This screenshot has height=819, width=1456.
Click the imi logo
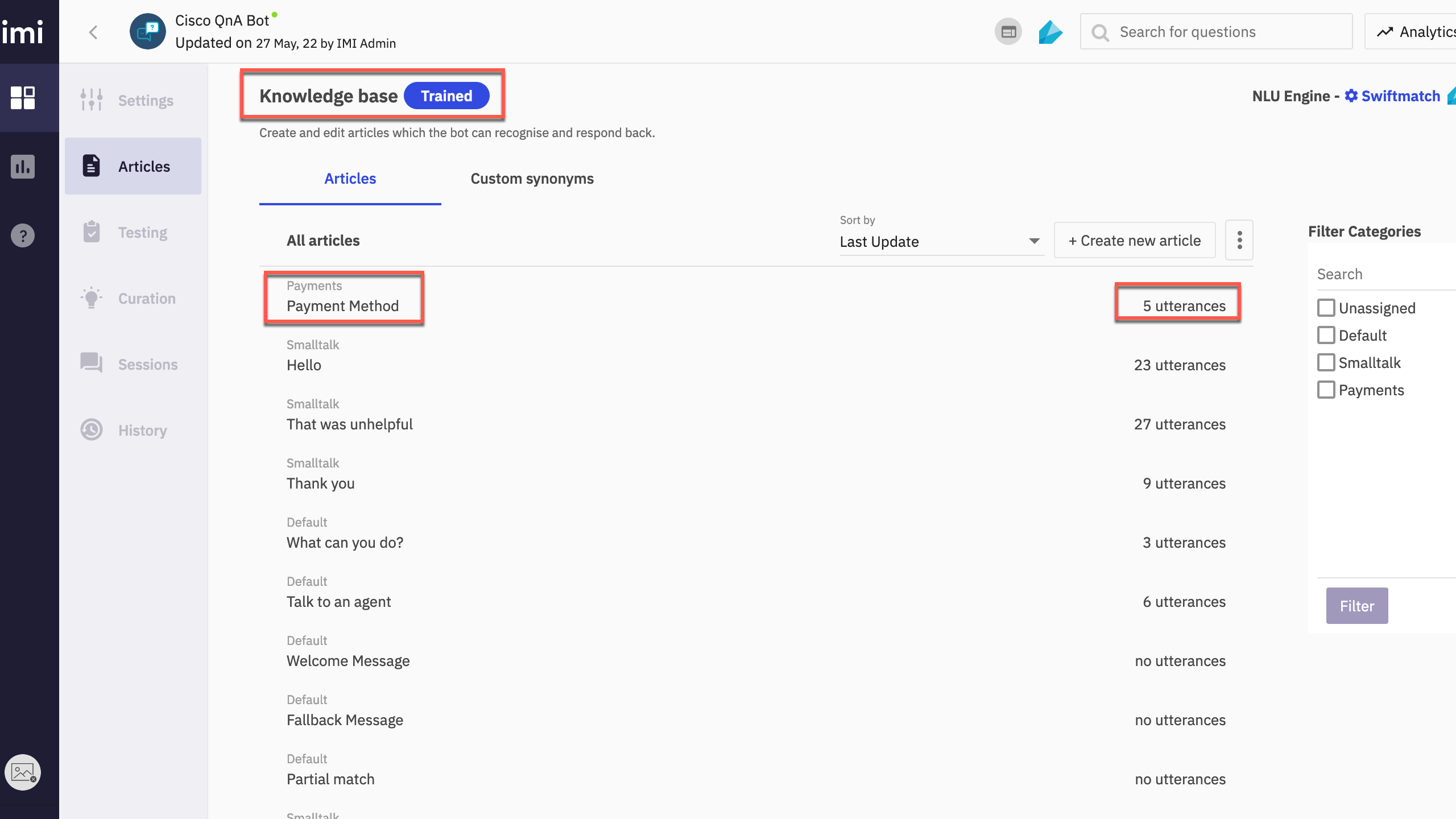pos(23,32)
